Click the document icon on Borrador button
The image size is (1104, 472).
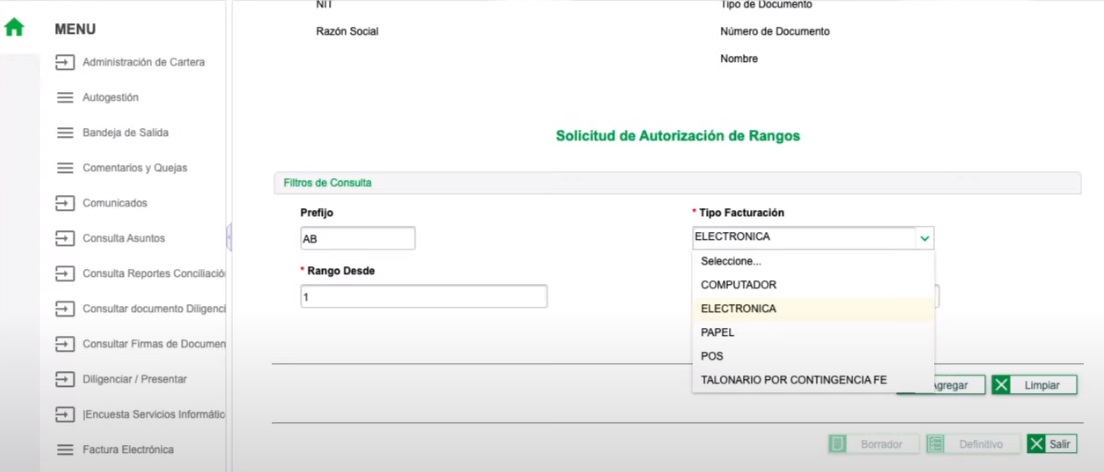pos(837,444)
